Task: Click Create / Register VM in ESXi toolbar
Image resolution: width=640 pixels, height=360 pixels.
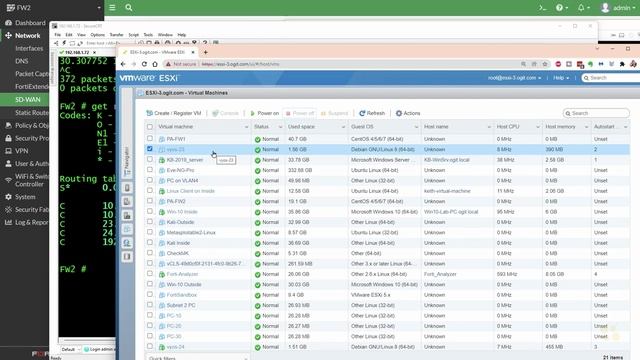Action: tap(174, 113)
